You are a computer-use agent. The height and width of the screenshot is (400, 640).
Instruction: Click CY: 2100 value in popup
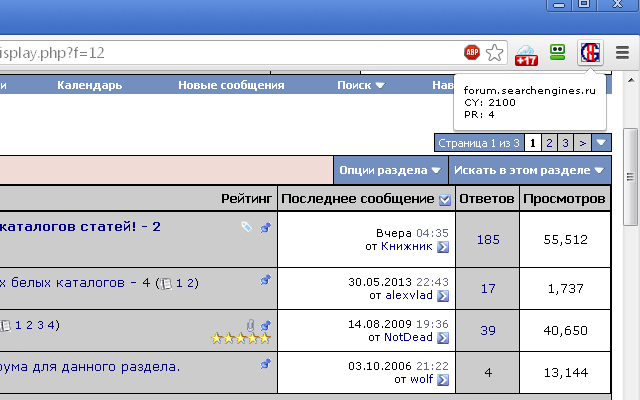(x=490, y=102)
